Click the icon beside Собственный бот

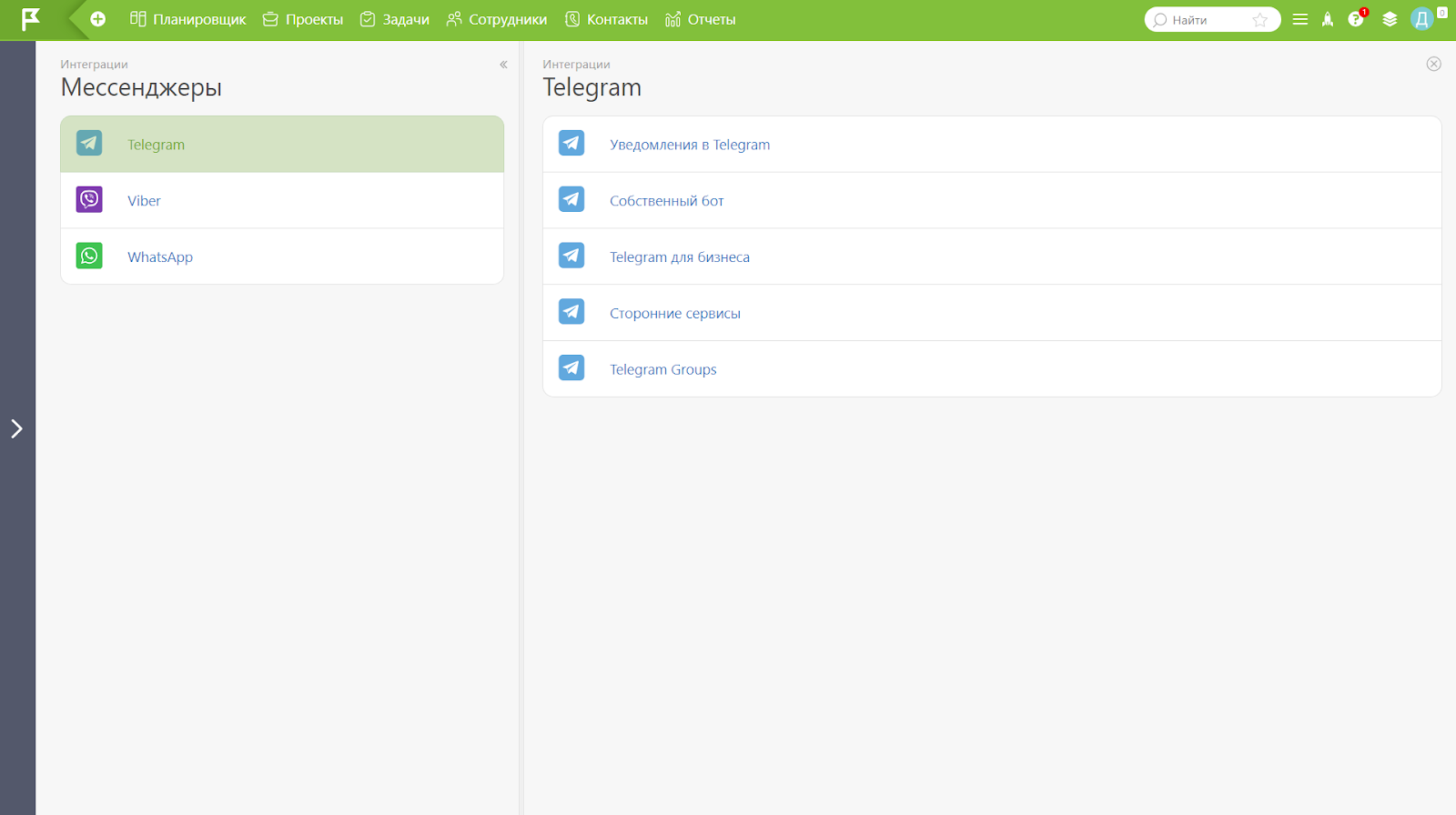pyautogui.click(x=571, y=199)
